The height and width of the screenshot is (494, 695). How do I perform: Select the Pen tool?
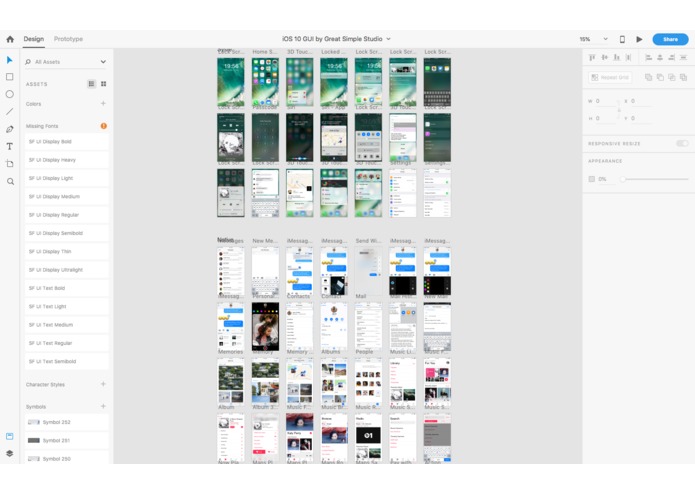coord(9,129)
